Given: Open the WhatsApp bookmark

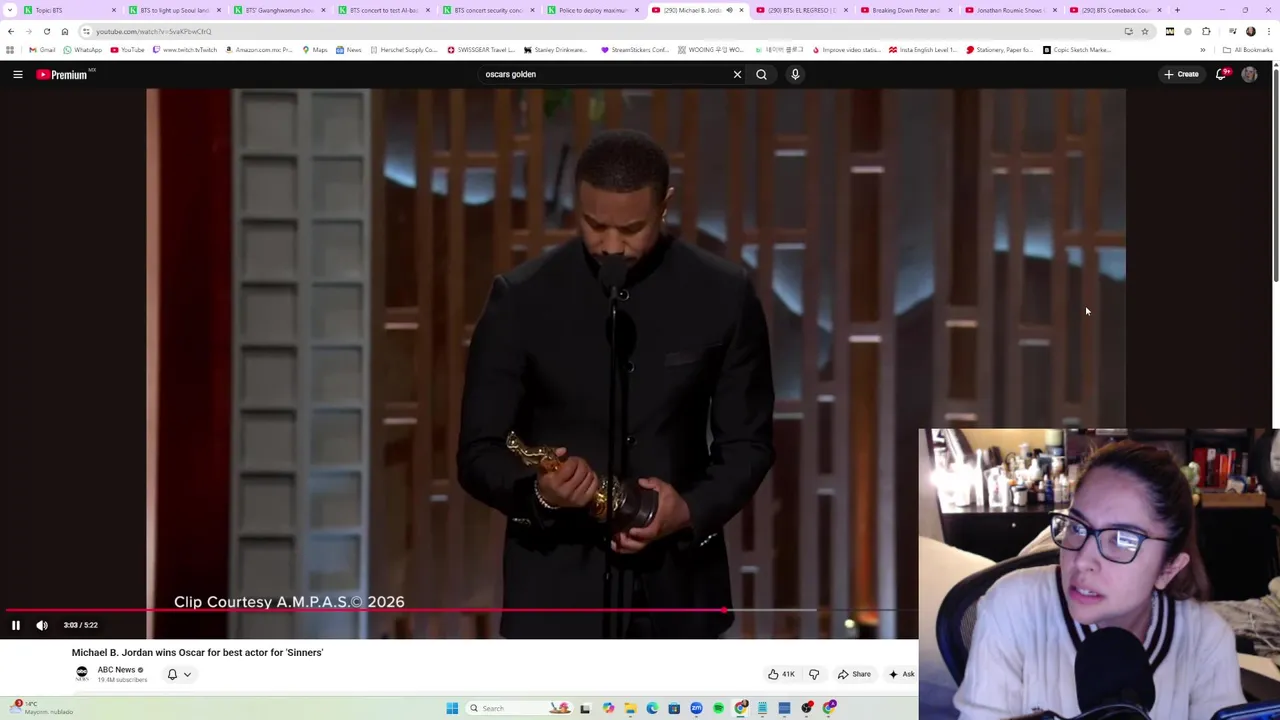Looking at the screenshot, I should click(82, 50).
